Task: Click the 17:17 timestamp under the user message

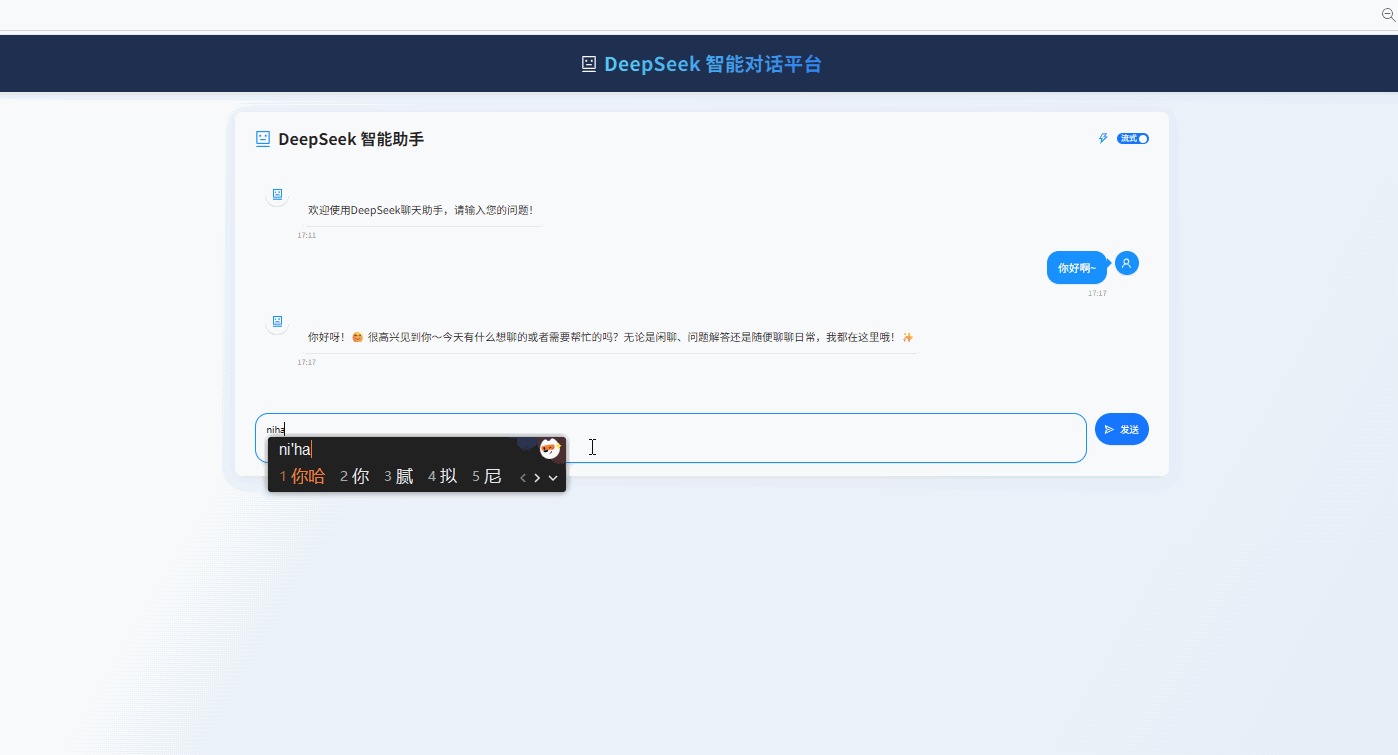Action: (x=1097, y=293)
